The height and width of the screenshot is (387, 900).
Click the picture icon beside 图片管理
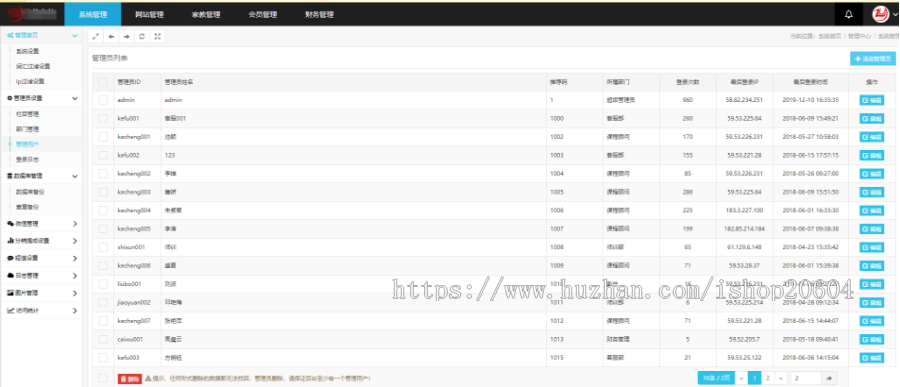coord(10,293)
